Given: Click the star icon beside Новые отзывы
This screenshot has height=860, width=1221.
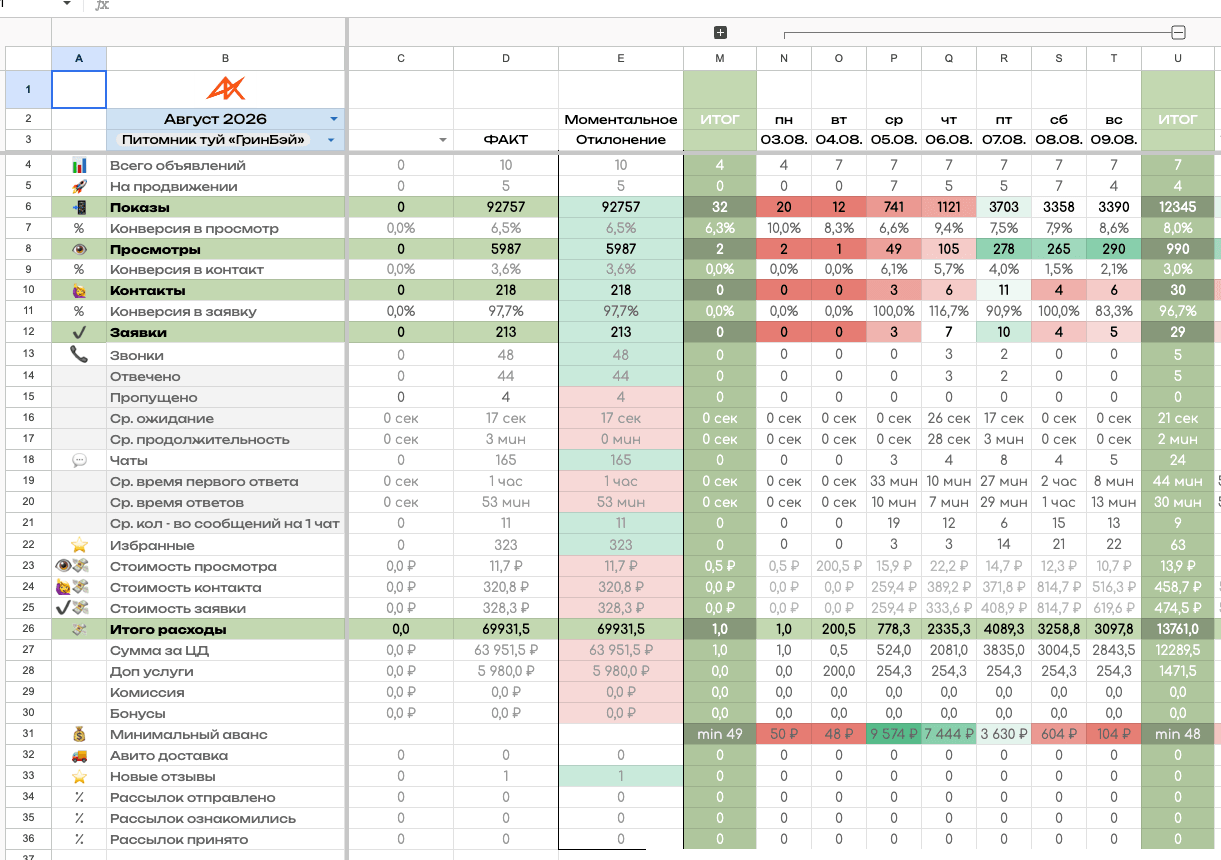Looking at the screenshot, I should click(x=79, y=776).
